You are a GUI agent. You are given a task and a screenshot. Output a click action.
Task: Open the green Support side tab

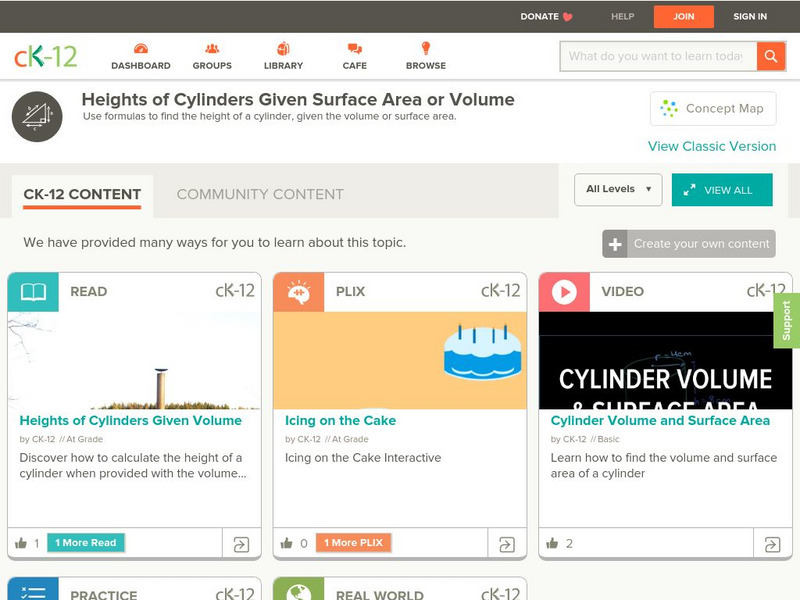[786, 320]
